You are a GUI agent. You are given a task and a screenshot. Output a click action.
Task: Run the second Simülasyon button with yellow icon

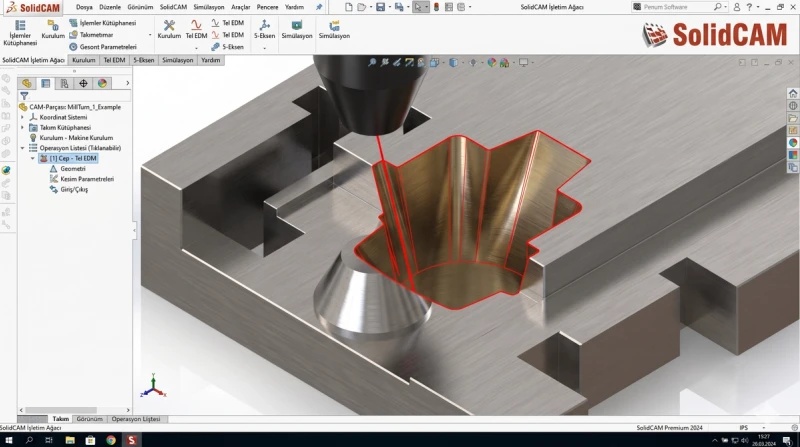[334, 30]
